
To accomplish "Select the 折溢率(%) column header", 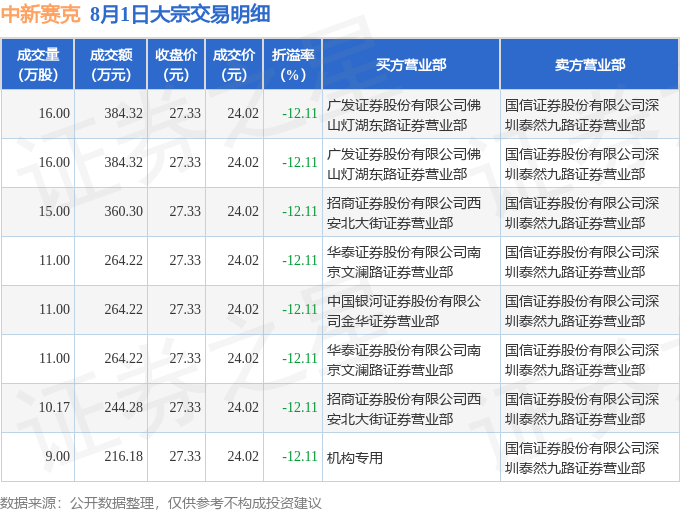I will 293,65.
